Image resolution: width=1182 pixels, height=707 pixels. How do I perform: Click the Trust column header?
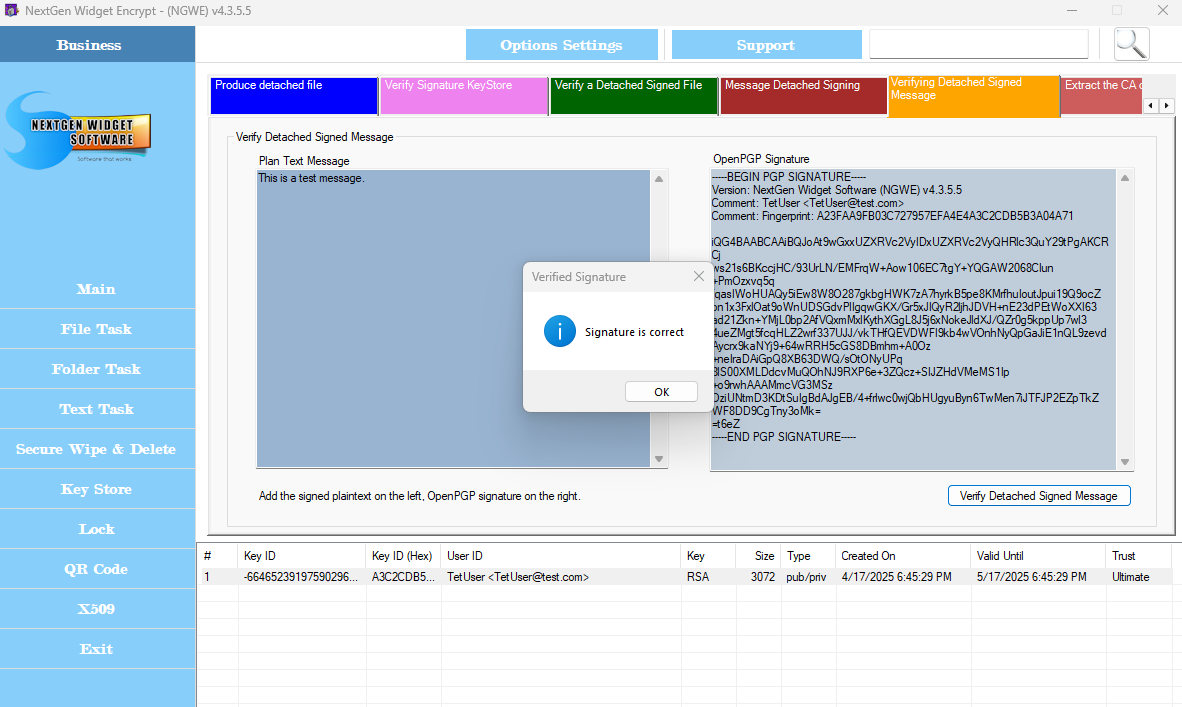(1138, 556)
